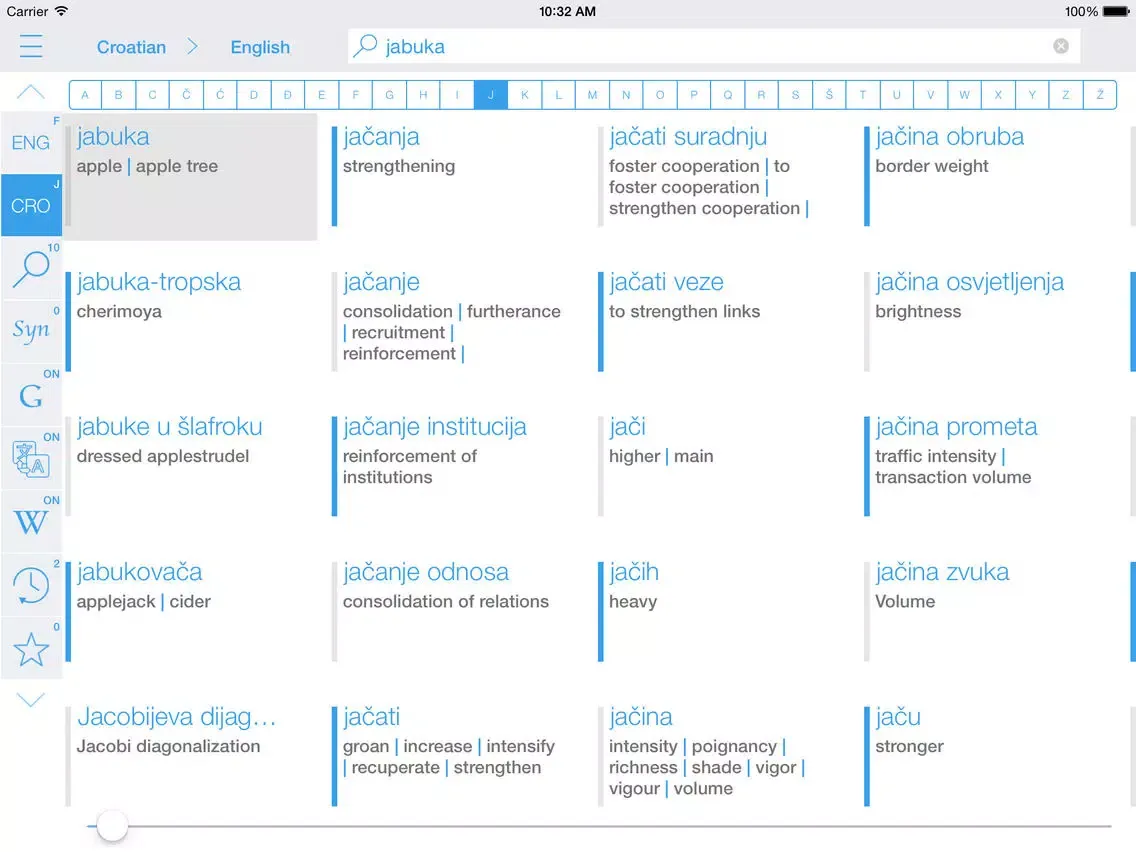Tap the translation 'brightness'
1136x852 pixels.
pos(918,312)
